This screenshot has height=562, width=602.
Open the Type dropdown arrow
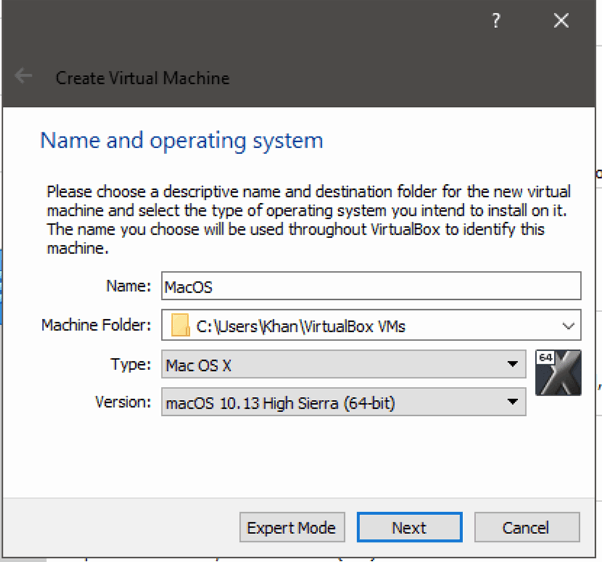click(512, 365)
